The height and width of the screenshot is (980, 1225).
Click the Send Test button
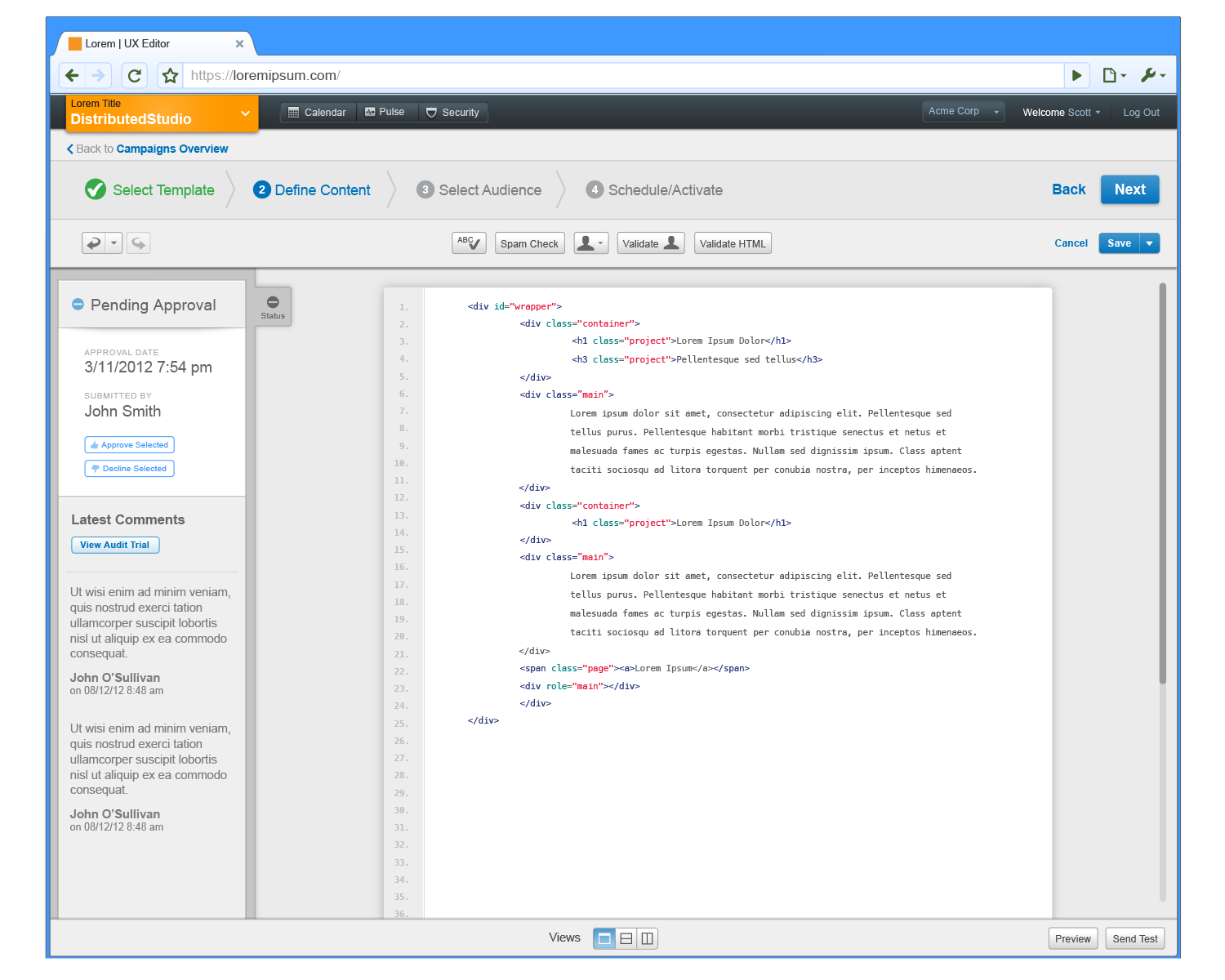pyautogui.click(x=1134, y=938)
